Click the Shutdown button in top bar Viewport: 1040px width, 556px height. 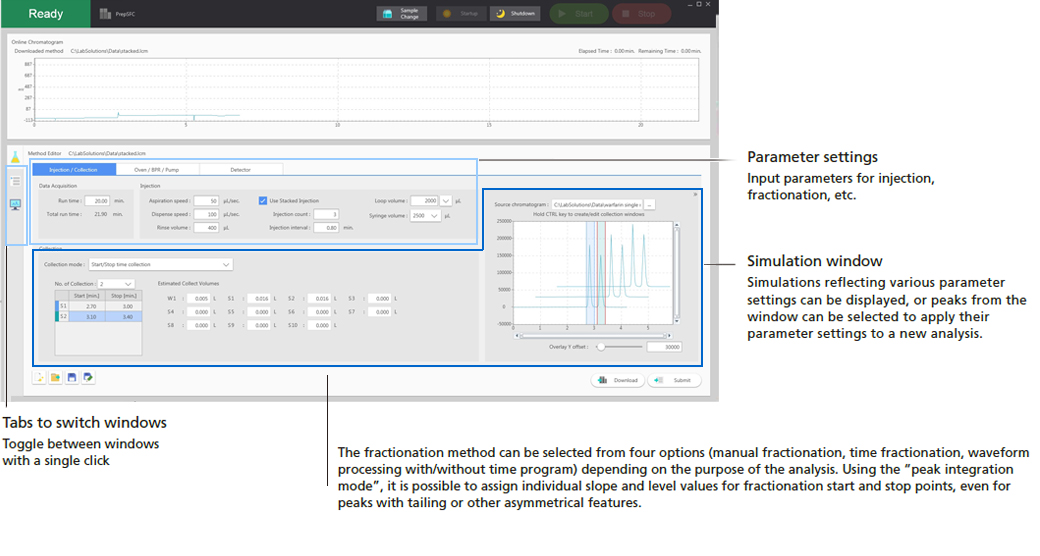516,14
